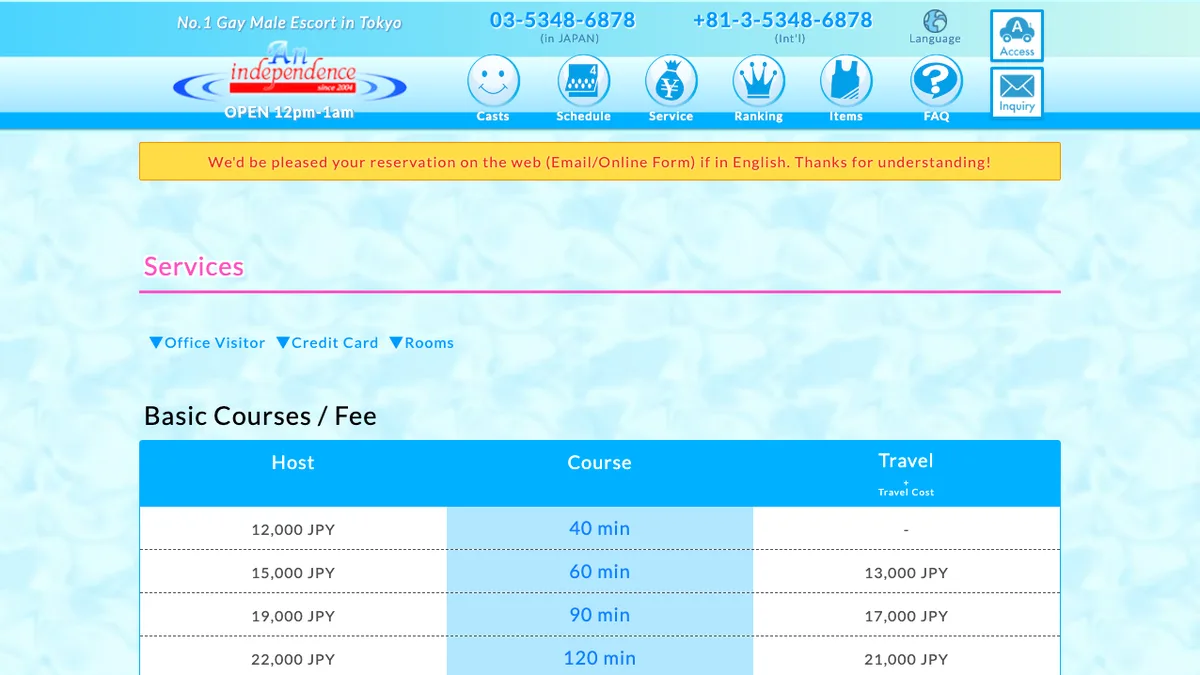This screenshot has width=1200, height=675.
Task: Click the Services page heading
Action: coord(194,267)
